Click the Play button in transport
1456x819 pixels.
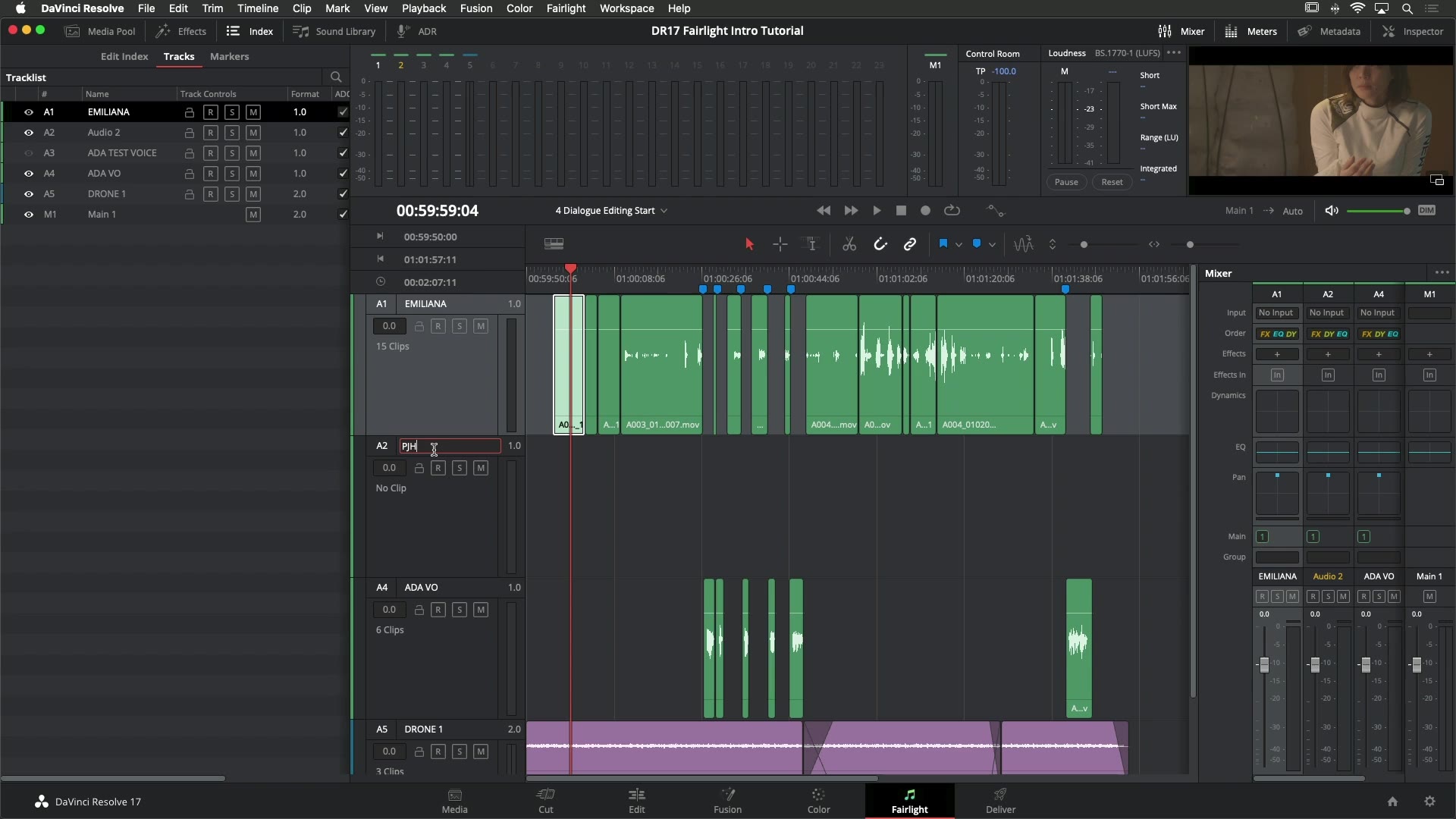(877, 211)
